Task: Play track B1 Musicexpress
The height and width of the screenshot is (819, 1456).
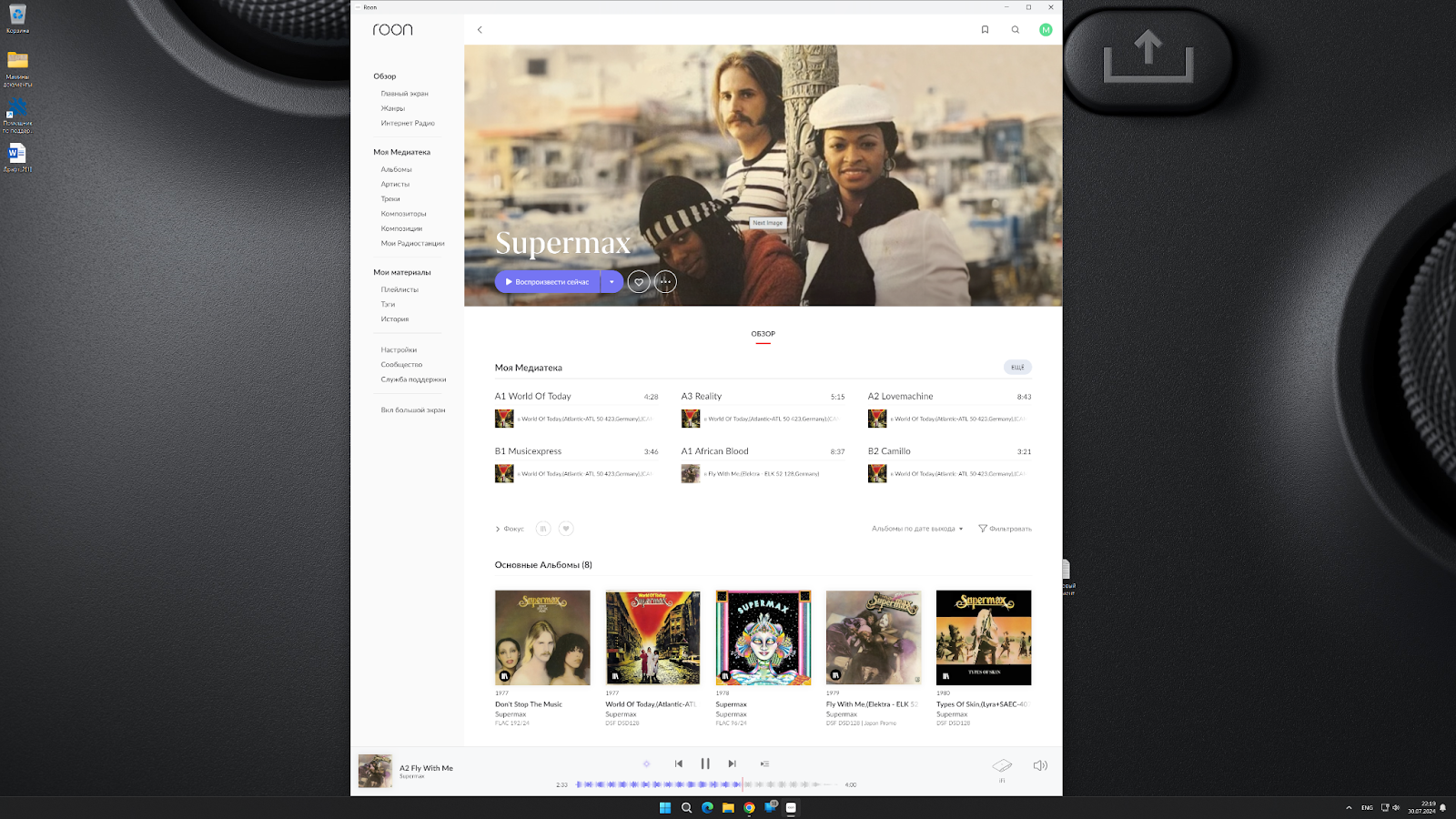Action: click(528, 451)
